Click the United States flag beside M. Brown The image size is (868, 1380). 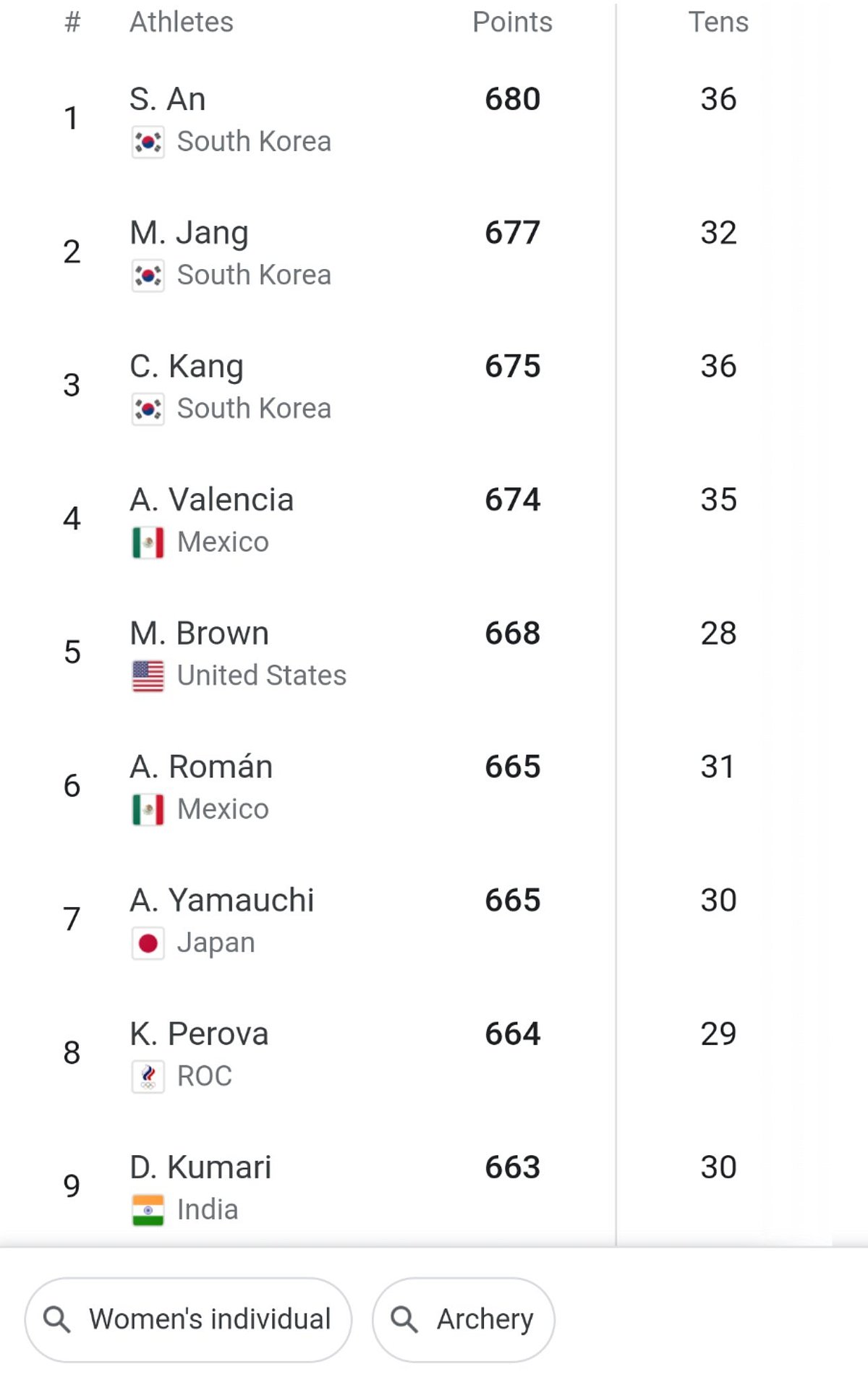pos(147,674)
